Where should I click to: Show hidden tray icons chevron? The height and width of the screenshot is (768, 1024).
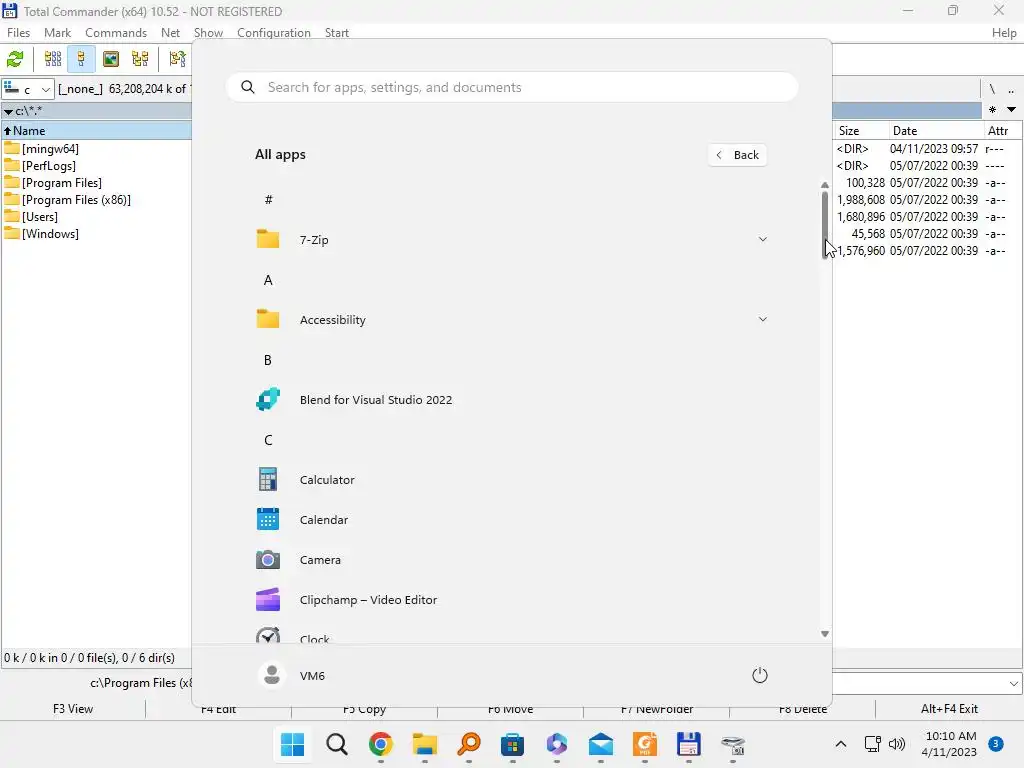(x=841, y=744)
